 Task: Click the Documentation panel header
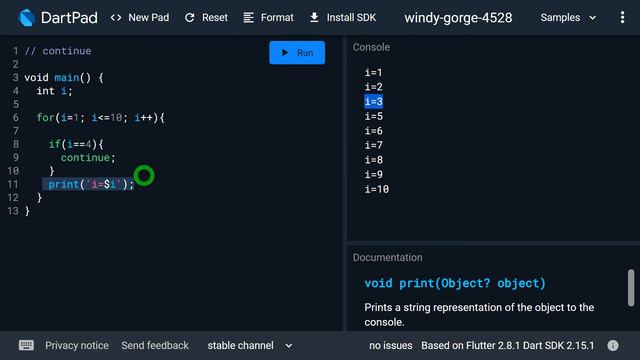coord(387,258)
